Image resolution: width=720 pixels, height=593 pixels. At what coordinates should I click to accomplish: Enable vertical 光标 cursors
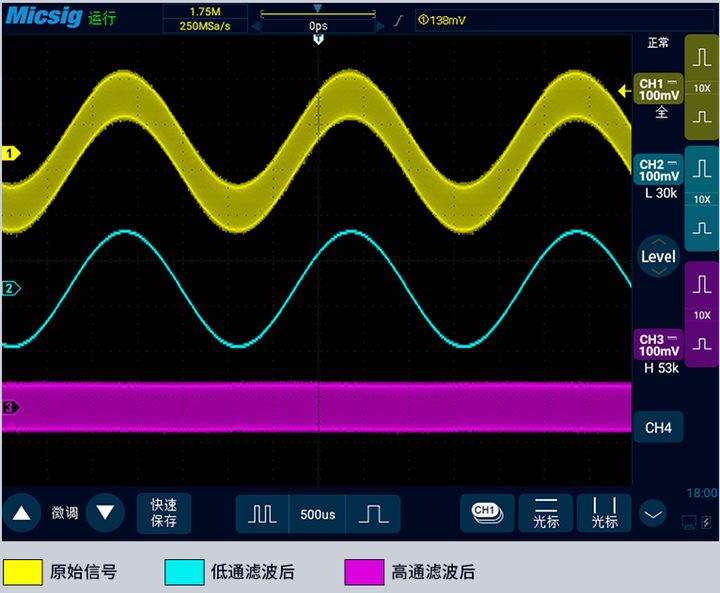[604, 513]
